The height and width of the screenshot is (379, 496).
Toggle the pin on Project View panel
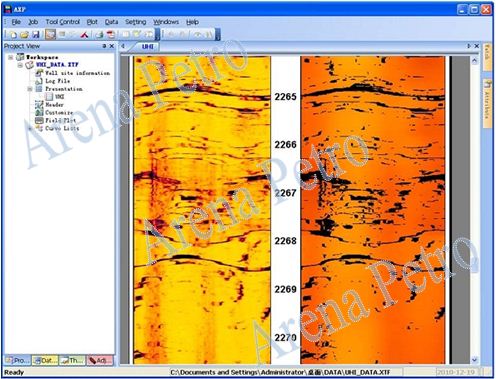(104, 46)
